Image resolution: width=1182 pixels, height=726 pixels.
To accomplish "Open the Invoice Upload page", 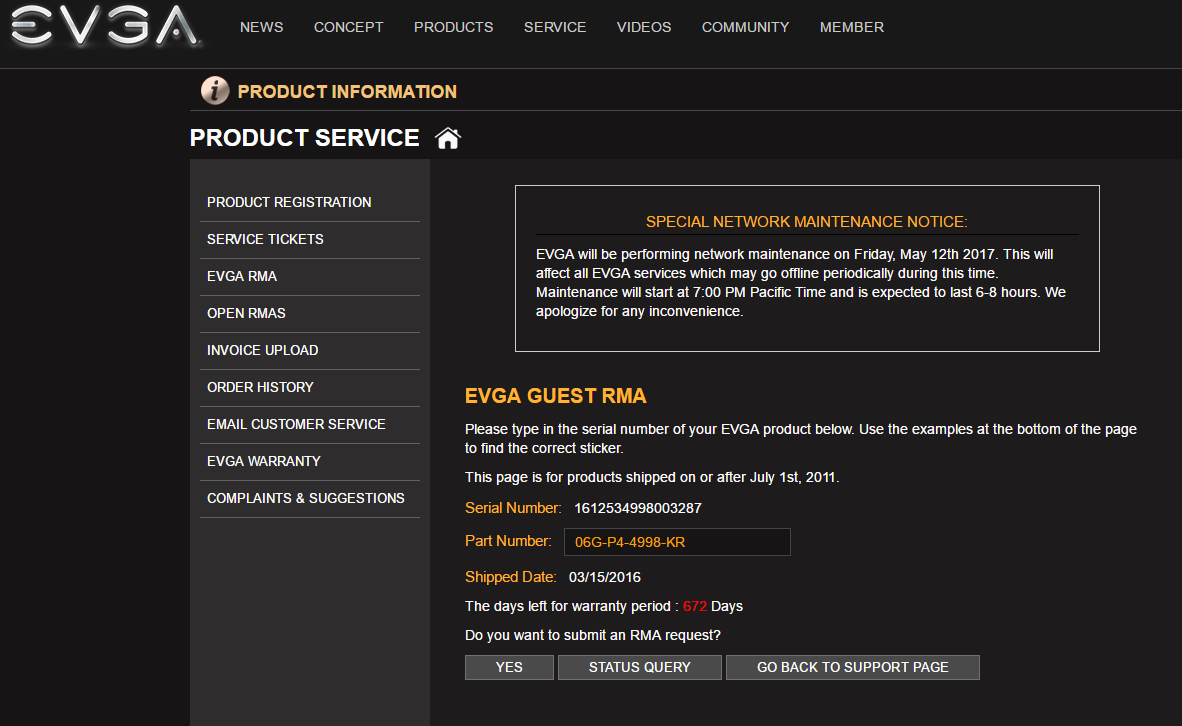I will click(x=262, y=350).
